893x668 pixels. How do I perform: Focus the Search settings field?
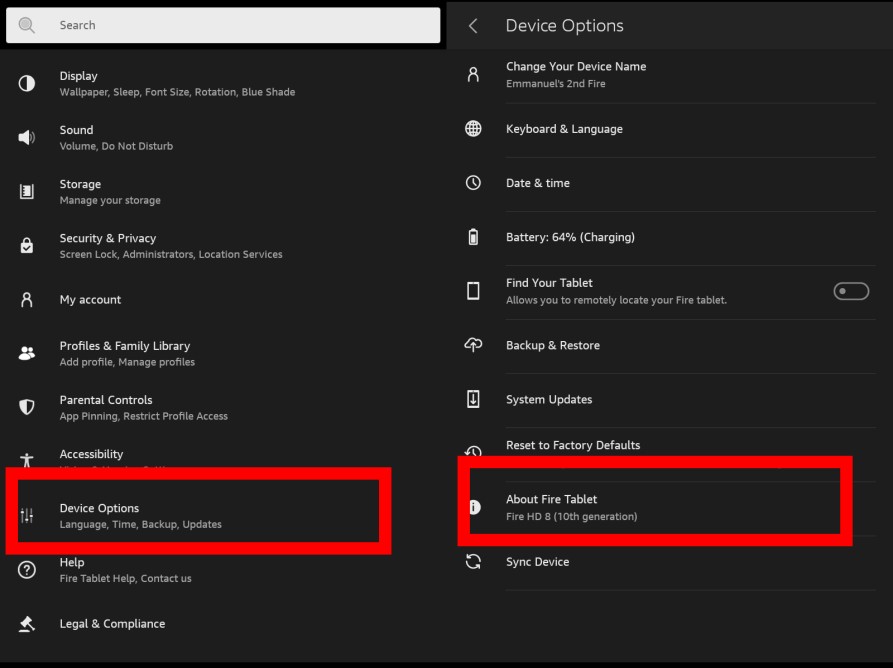223,25
